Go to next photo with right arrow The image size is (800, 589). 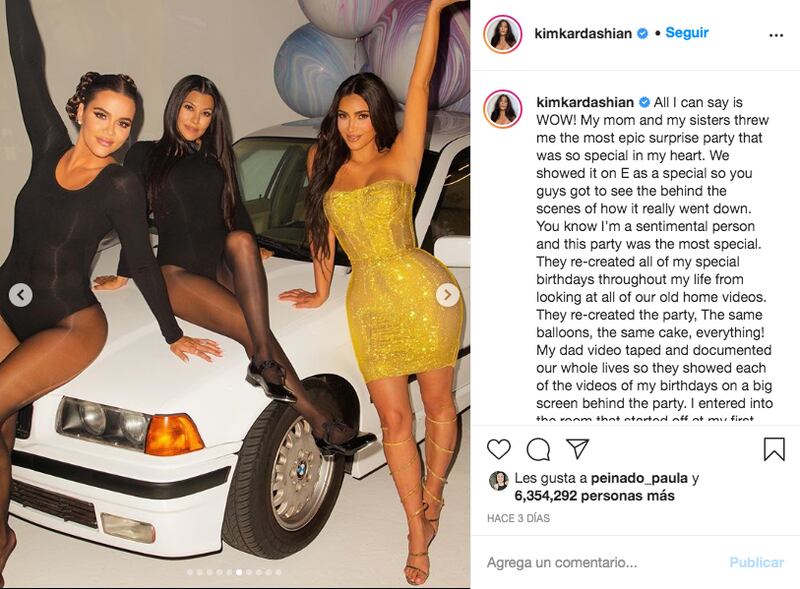coord(447,294)
